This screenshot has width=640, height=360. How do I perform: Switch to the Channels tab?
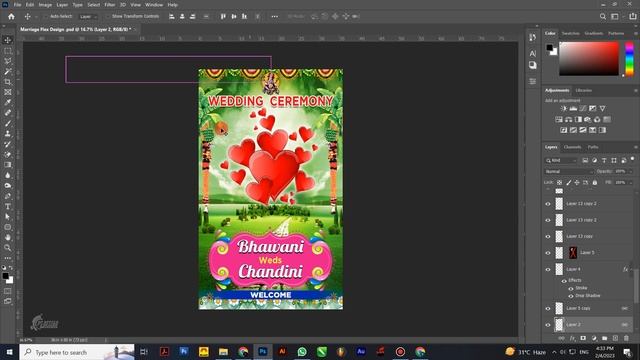pos(572,147)
